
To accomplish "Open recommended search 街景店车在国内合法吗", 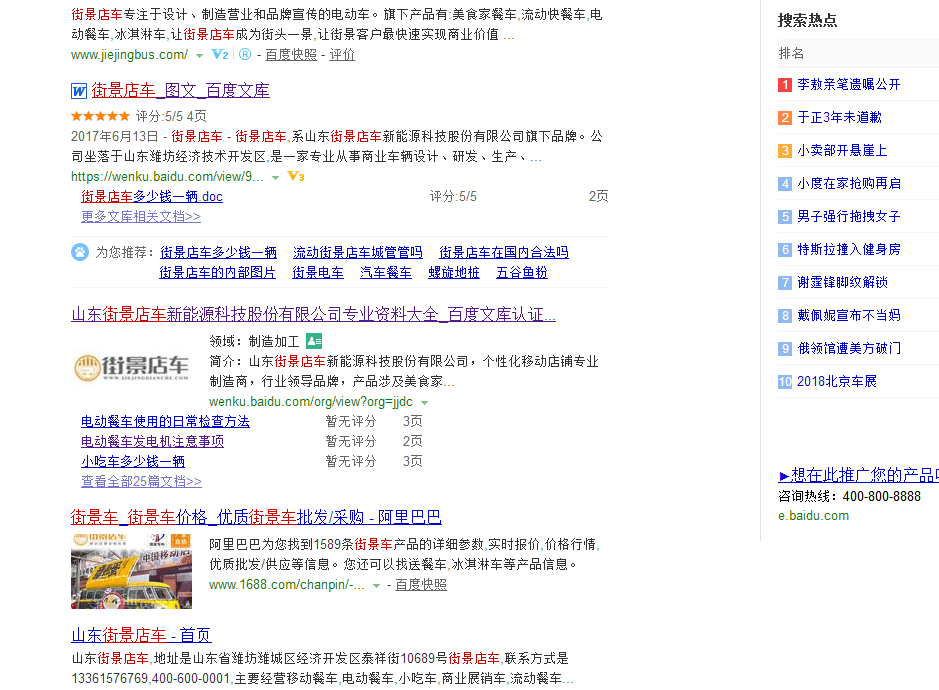I will pyautogui.click(x=504, y=252).
